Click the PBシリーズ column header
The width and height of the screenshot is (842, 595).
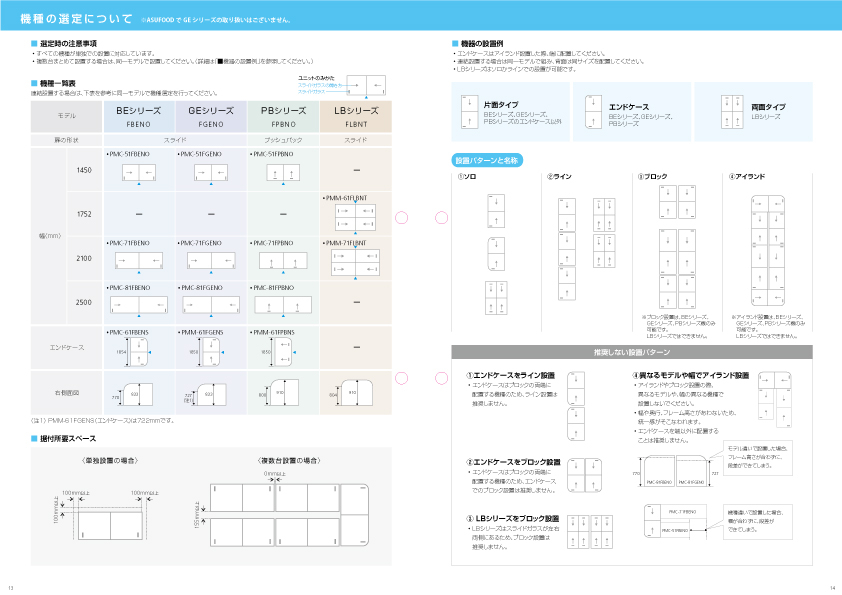[283, 117]
